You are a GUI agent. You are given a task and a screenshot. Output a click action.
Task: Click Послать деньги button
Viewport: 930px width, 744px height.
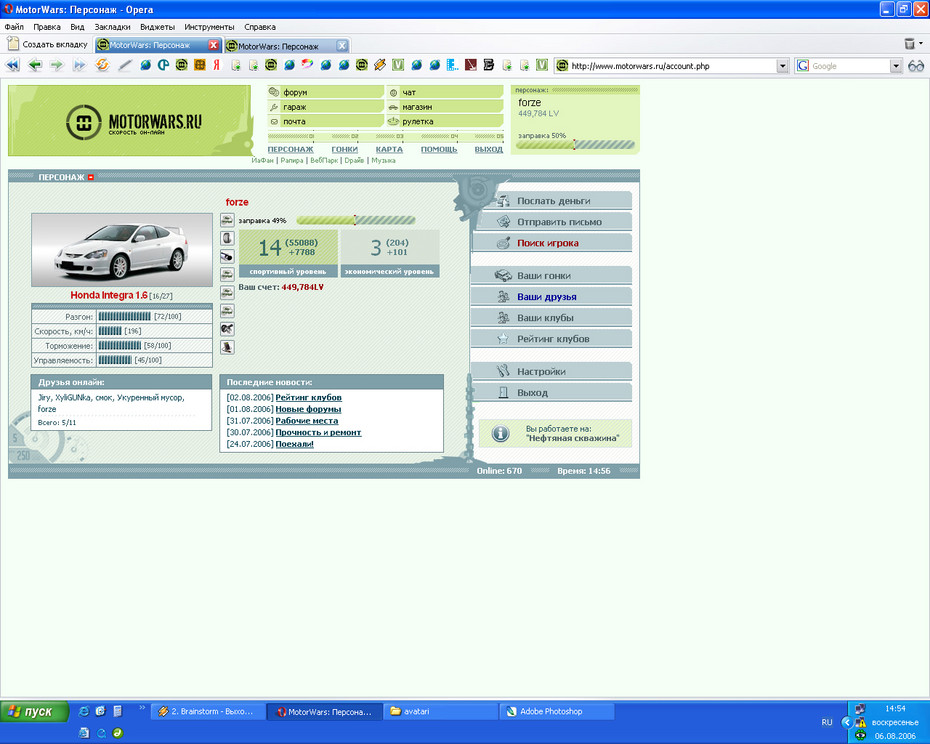pyautogui.click(x=553, y=201)
